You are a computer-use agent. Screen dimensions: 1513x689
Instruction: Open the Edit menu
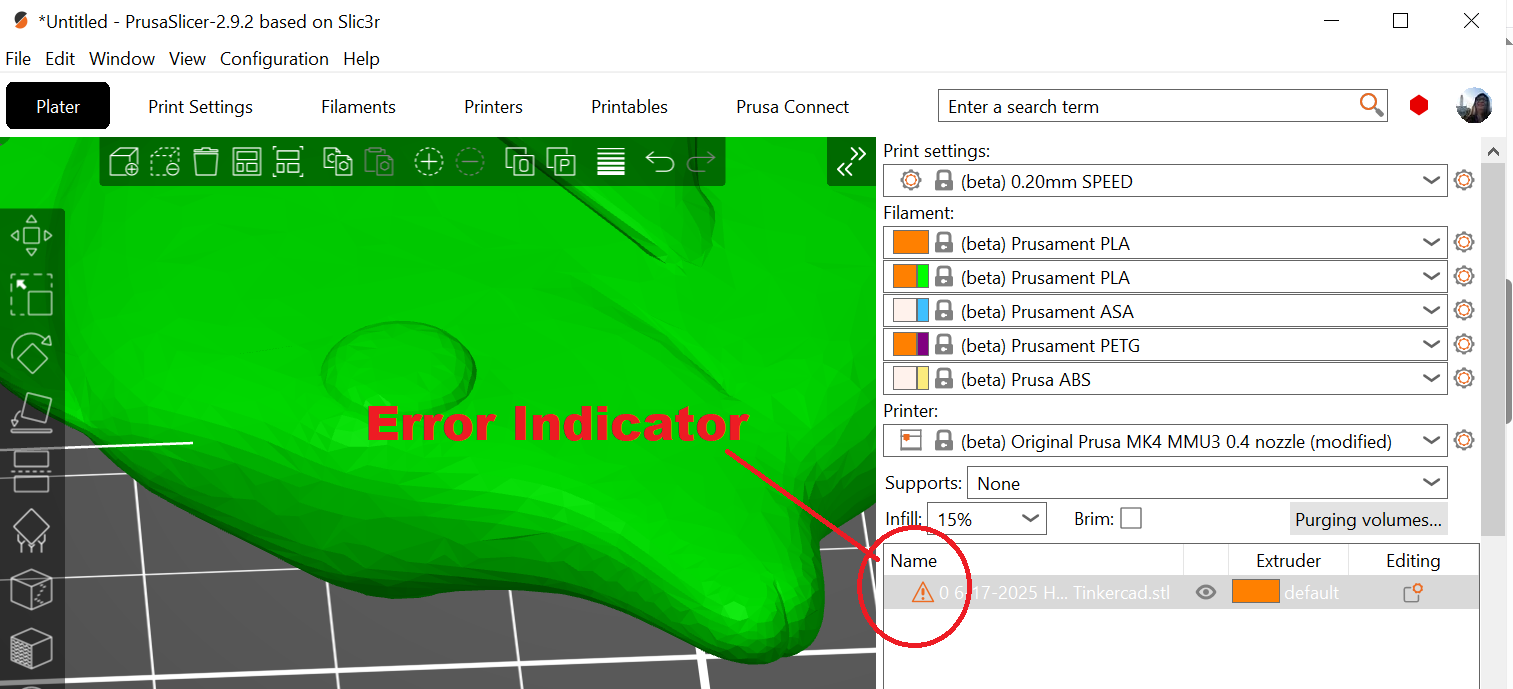coord(60,58)
